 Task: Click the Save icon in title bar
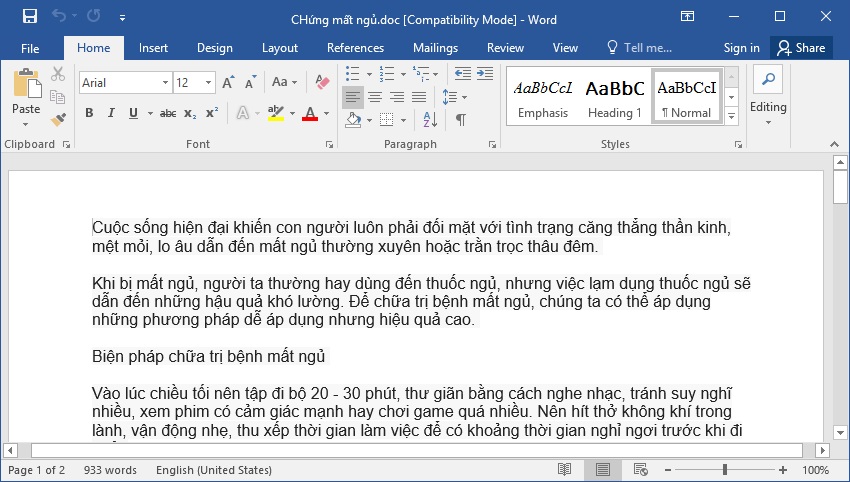(30, 16)
